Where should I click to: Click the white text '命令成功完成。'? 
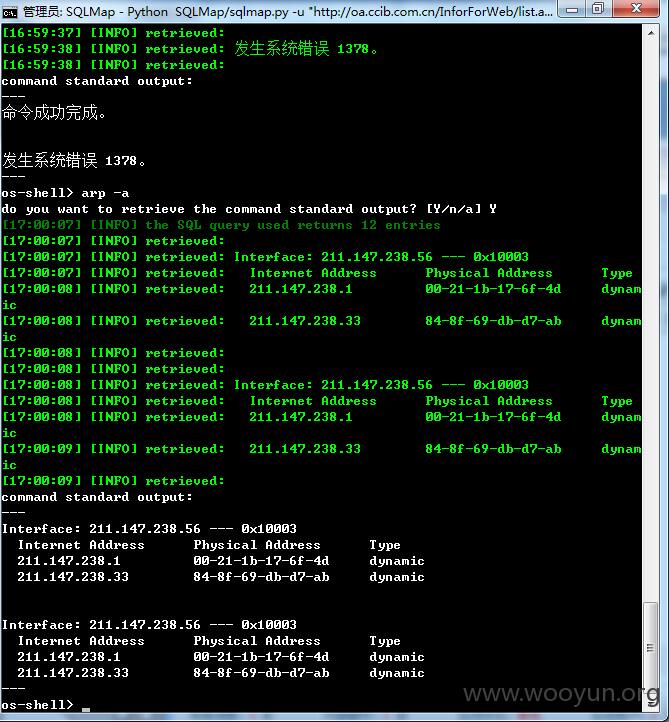pyautogui.click(x=53, y=112)
